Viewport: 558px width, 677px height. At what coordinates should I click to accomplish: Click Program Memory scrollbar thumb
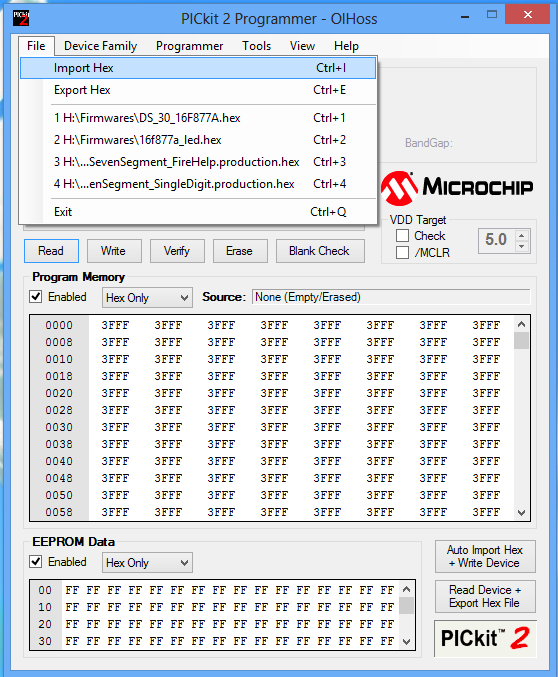point(521,340)
